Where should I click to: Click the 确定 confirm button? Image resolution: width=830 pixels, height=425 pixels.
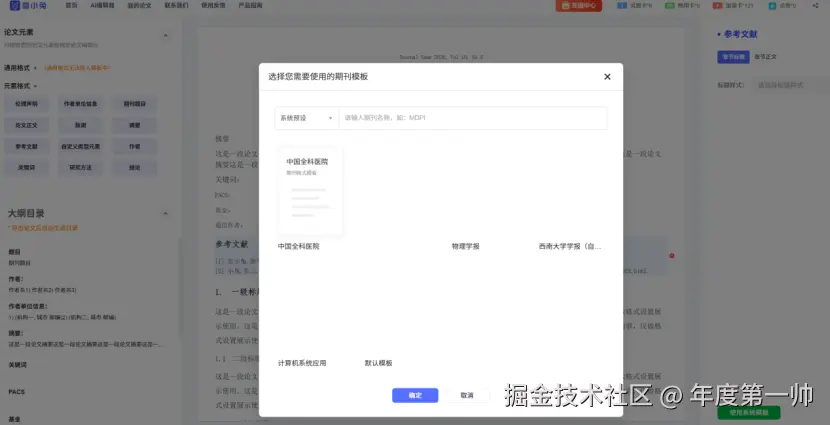pyautogui.click(x=415, y=395)
